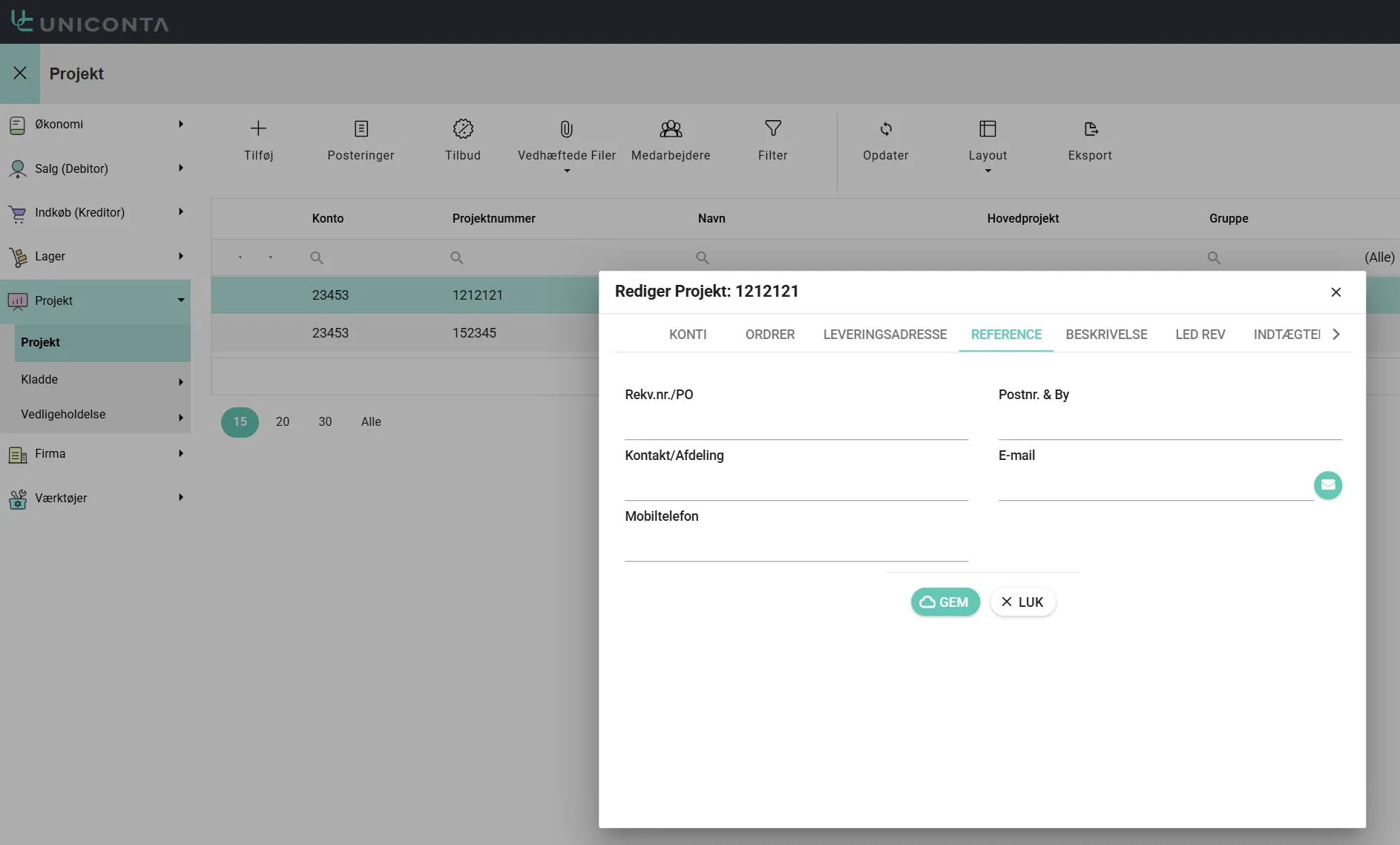1400x845 pixels.
Task: Click the Filter funnel icon
Action: pyautogui.click(x=773, y=129)
